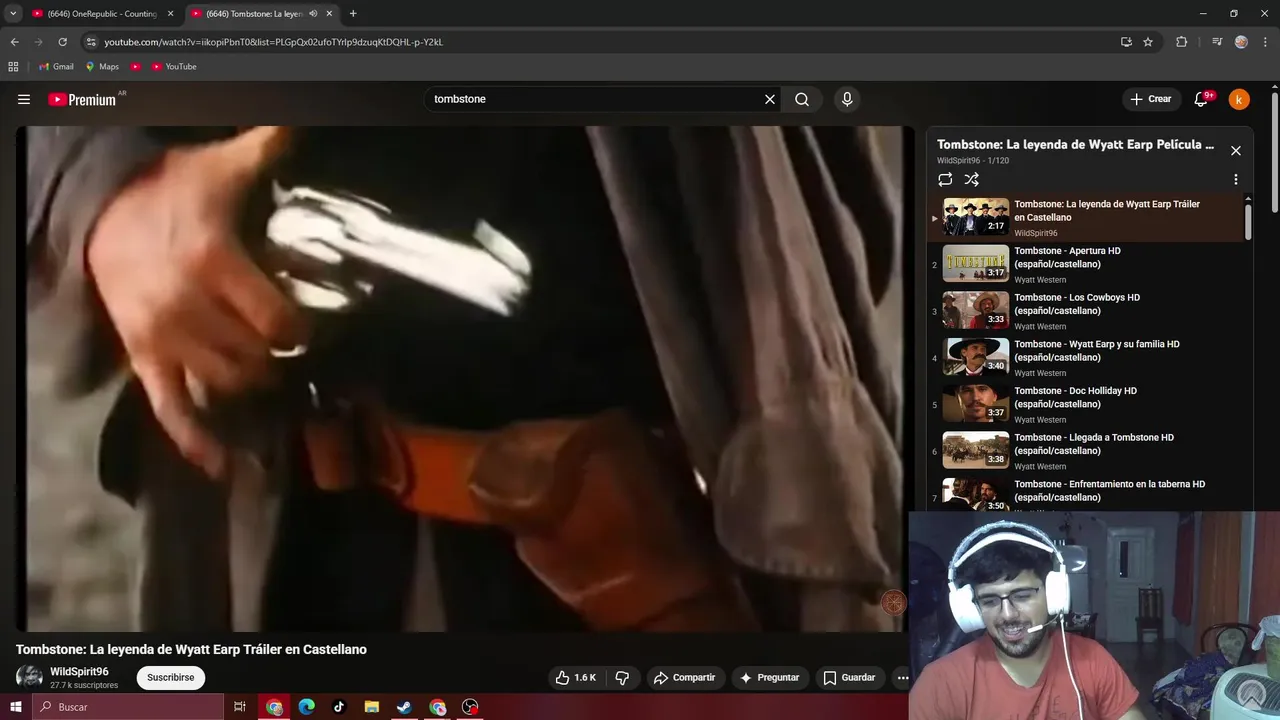The width and height of the screenshot is (1280, 720).
Task: Open the YouTube guide hamburger menu
Action: (24, 99)
